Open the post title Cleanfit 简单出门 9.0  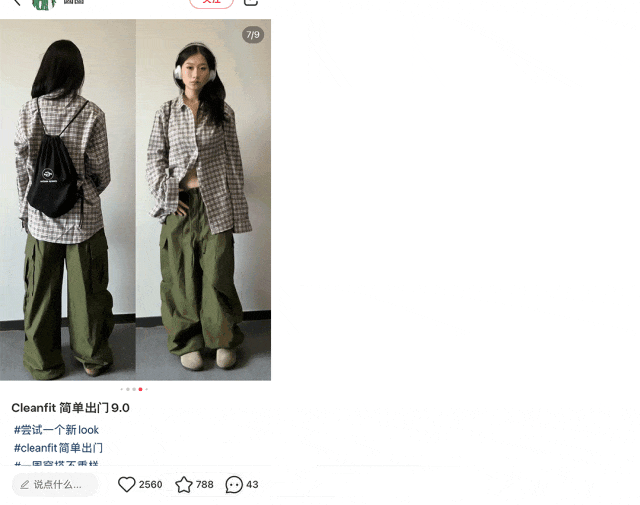point(70,408)
